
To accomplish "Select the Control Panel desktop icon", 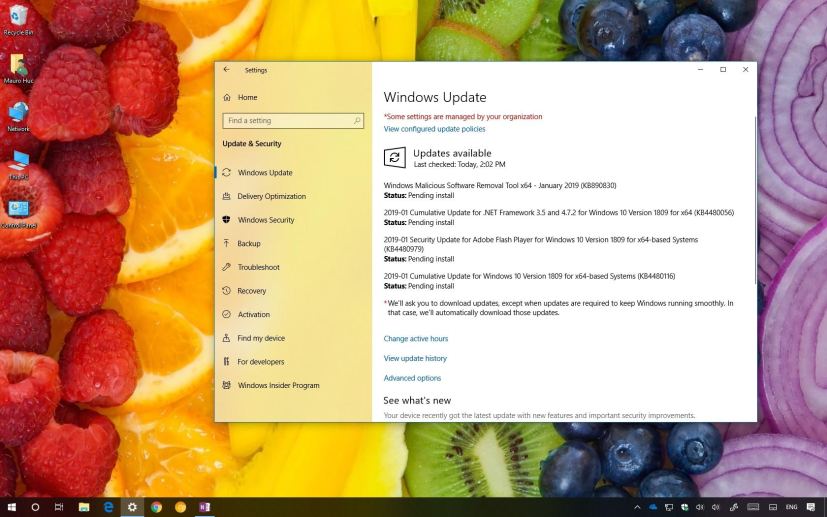I will click(x=18, y=213).
